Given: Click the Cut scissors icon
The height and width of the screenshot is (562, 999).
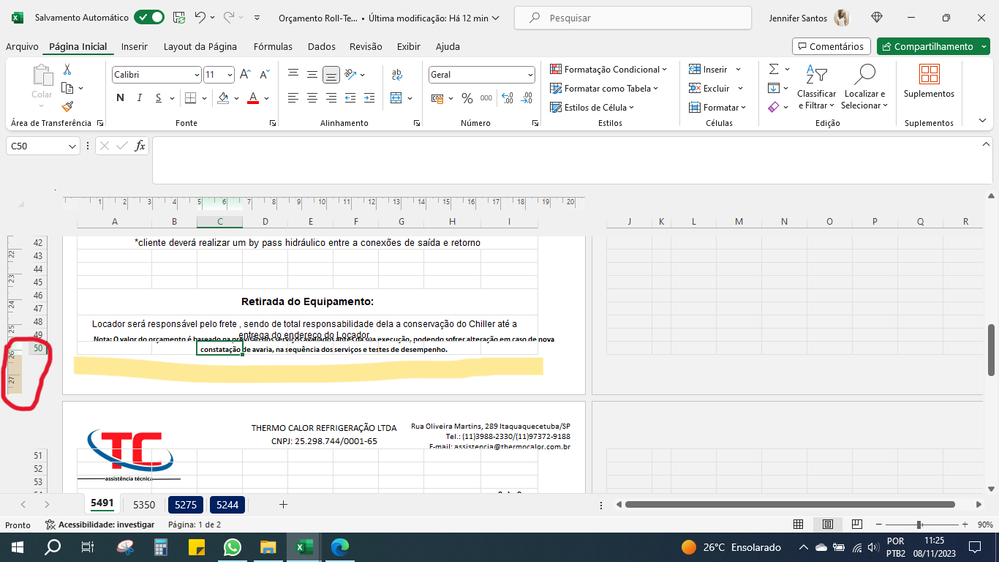Looking at the screenshot, I should click(67, 69).
